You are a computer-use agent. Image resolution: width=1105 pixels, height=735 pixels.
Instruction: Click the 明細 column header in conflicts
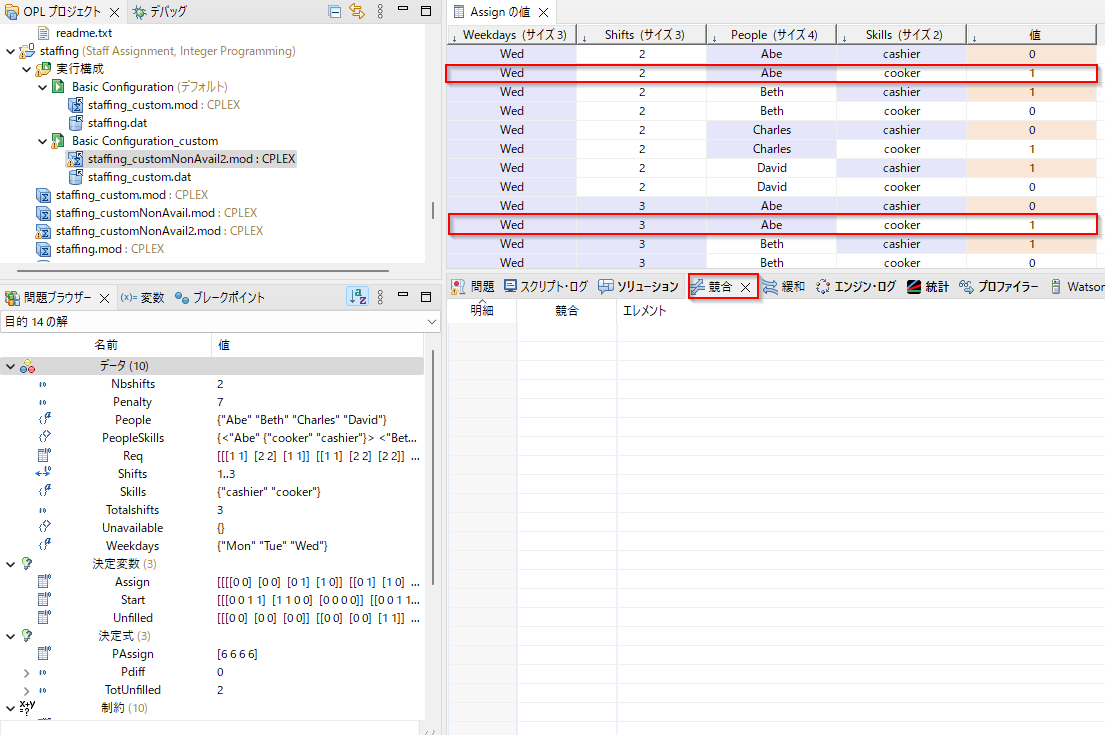(482, 311)
